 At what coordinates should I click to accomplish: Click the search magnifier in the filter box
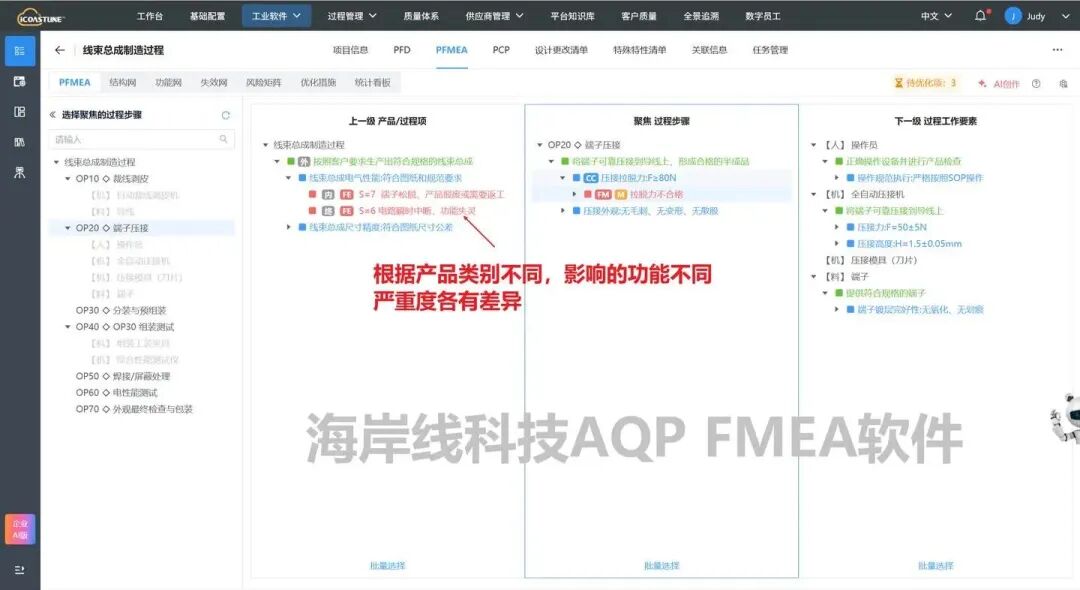click(x=223, y=139)
